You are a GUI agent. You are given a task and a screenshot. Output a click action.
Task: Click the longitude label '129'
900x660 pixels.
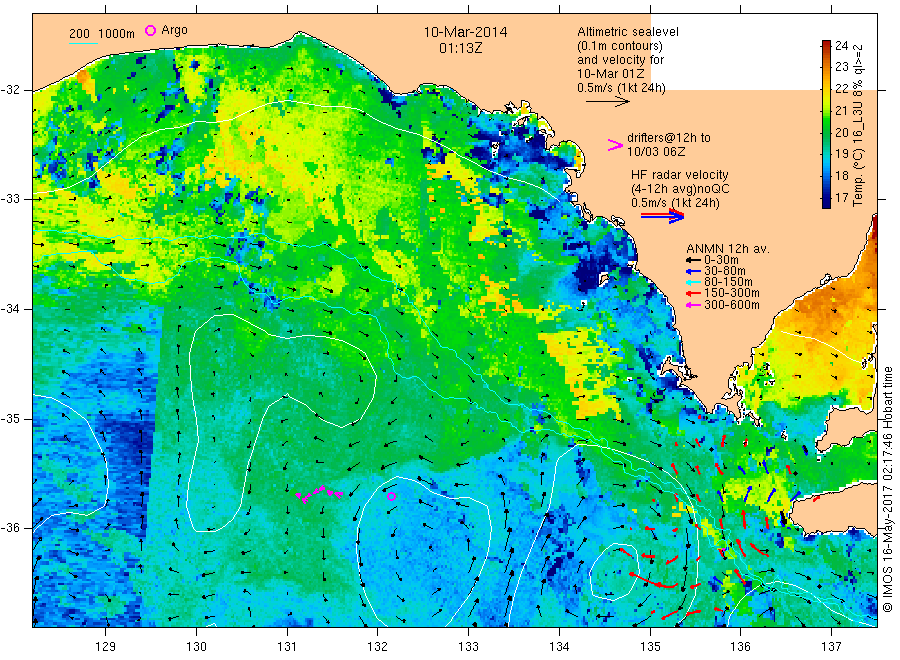point(106,647)
